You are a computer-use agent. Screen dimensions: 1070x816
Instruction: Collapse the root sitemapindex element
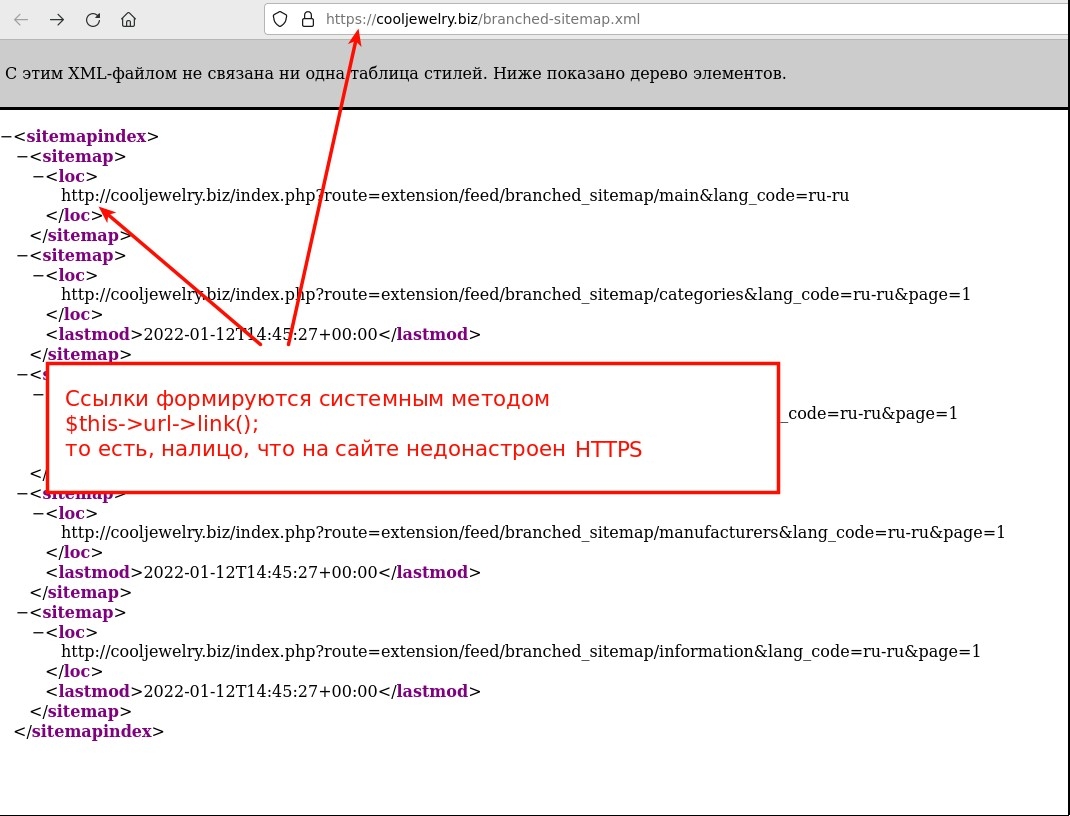tap(6, 137)
